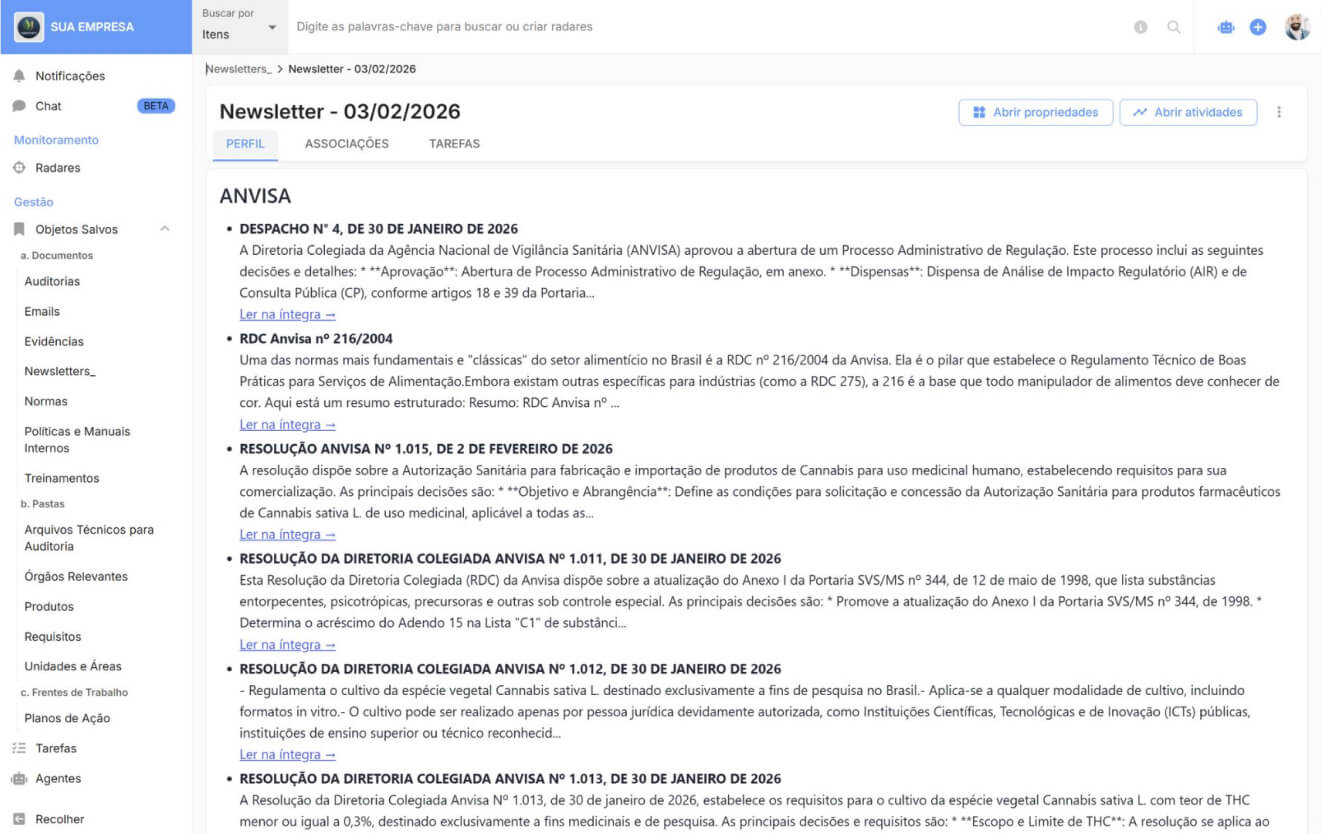The image size is (1322, 834).
Task: Click the Notificações label in sidebar
Action: click(x=70, y=76)
